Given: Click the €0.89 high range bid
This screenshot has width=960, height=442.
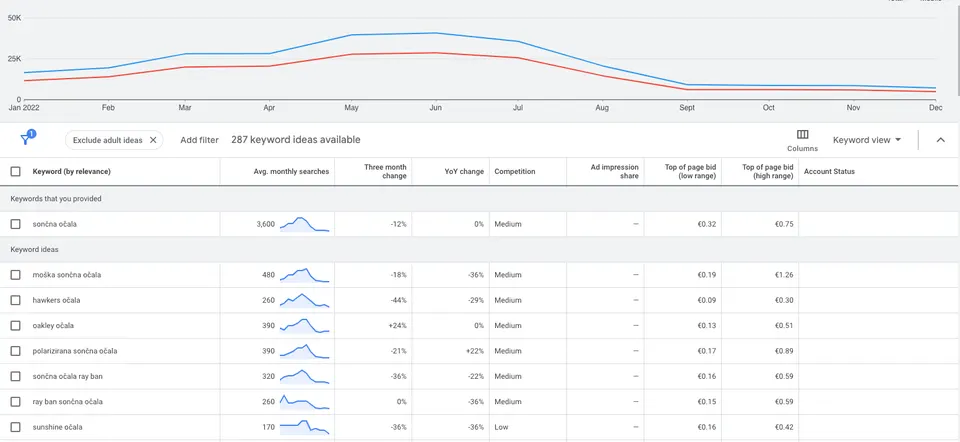Looking at the screenshot, I should [784, 351].
